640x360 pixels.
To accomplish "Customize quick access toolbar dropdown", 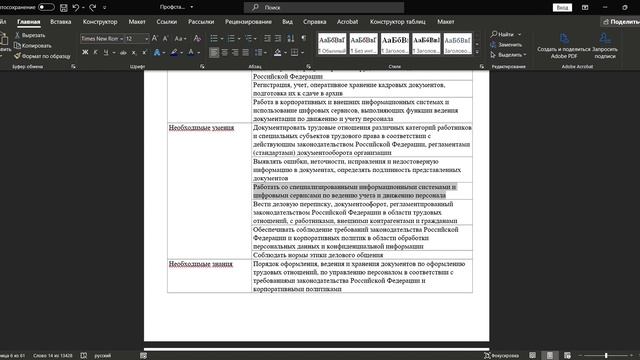I will [x=104, y=7].
